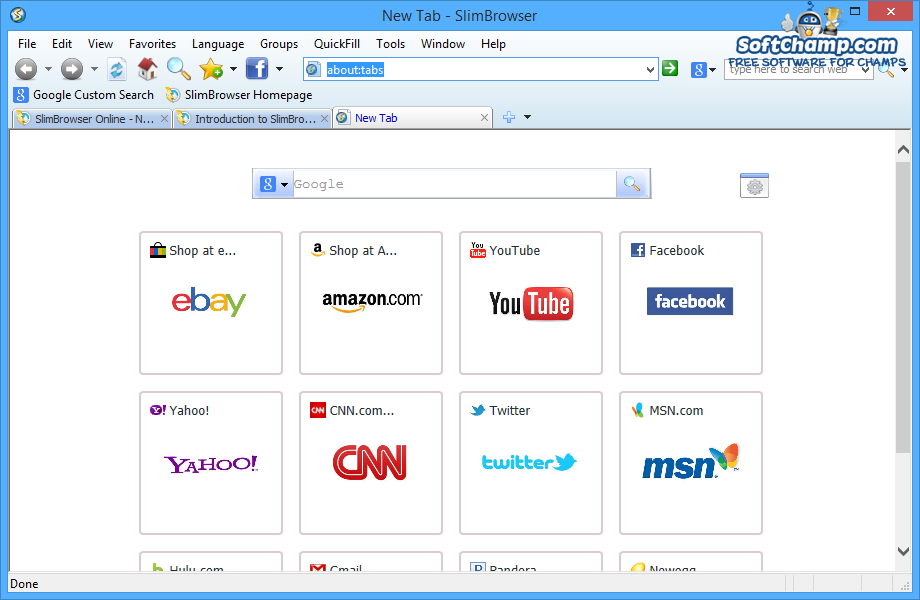Click the yellow star favorites icon
The height and width of the screenshot is (600, 920).
213,69
